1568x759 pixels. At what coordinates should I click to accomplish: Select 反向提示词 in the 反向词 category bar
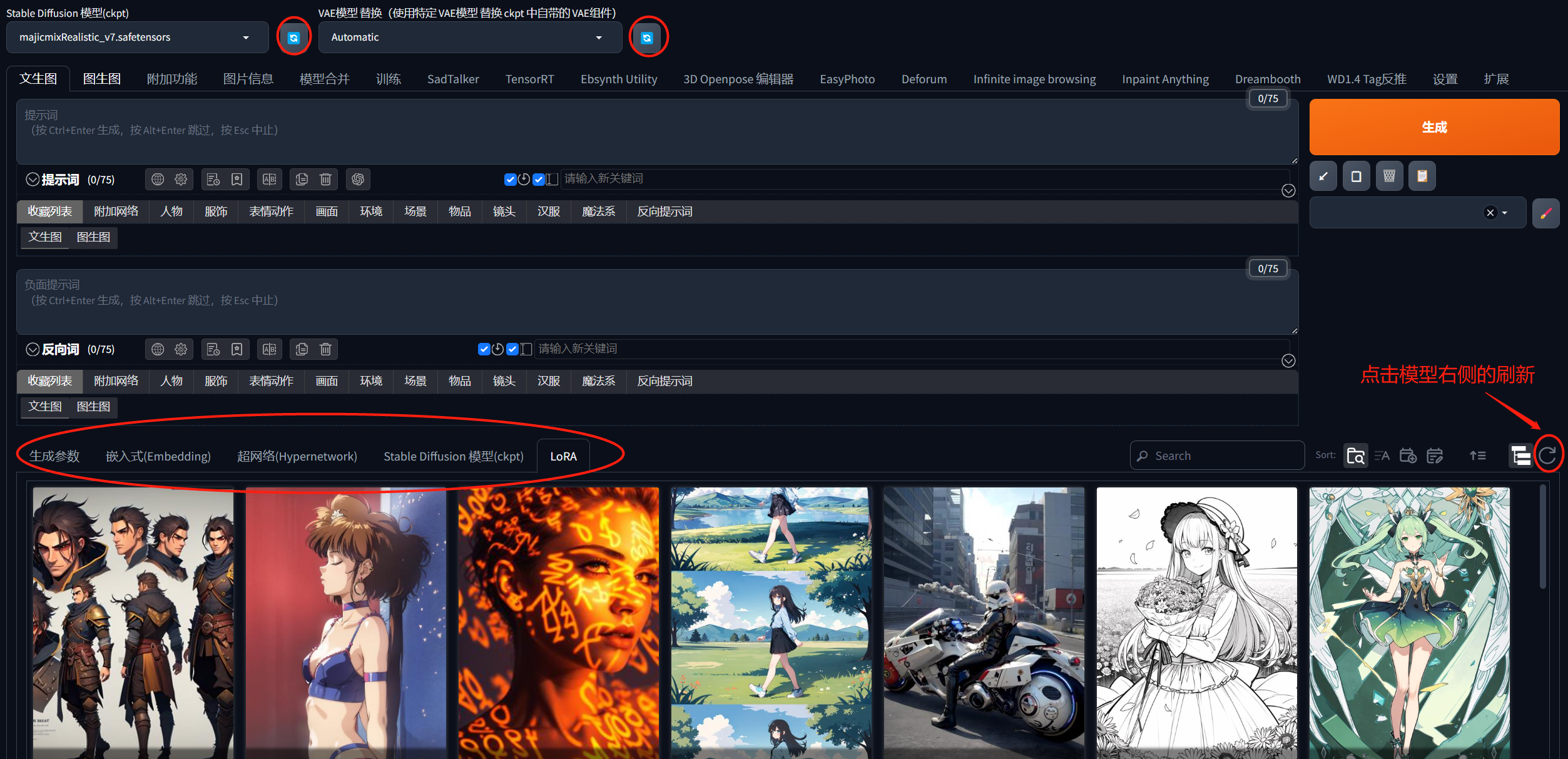(x=664, y=381)
